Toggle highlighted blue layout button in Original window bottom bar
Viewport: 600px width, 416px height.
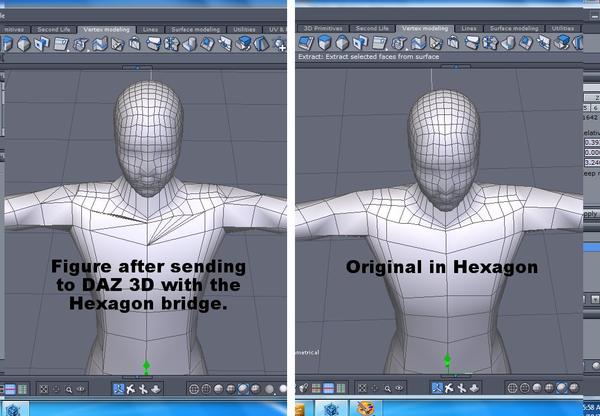point(328,388)
